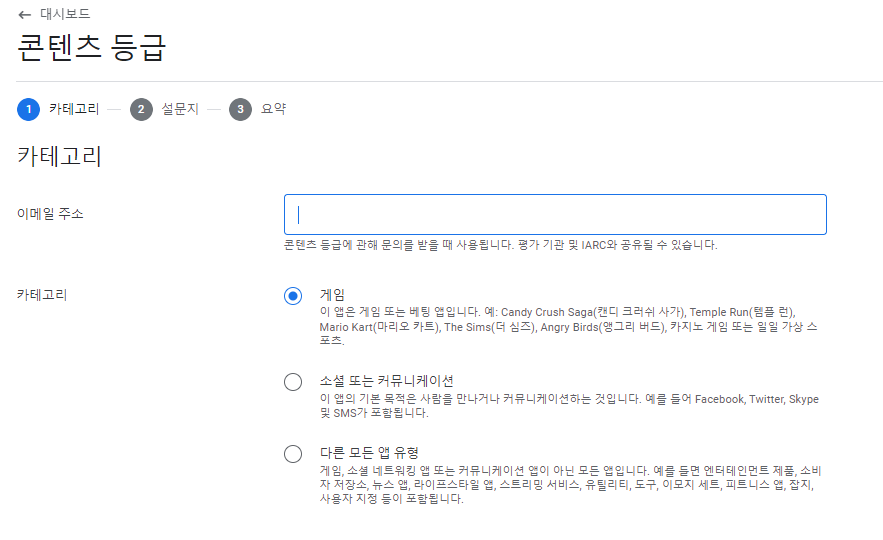Go back via the 대시보드 link
The width and height of the screenshot is (883, 540).
point(65,14)
